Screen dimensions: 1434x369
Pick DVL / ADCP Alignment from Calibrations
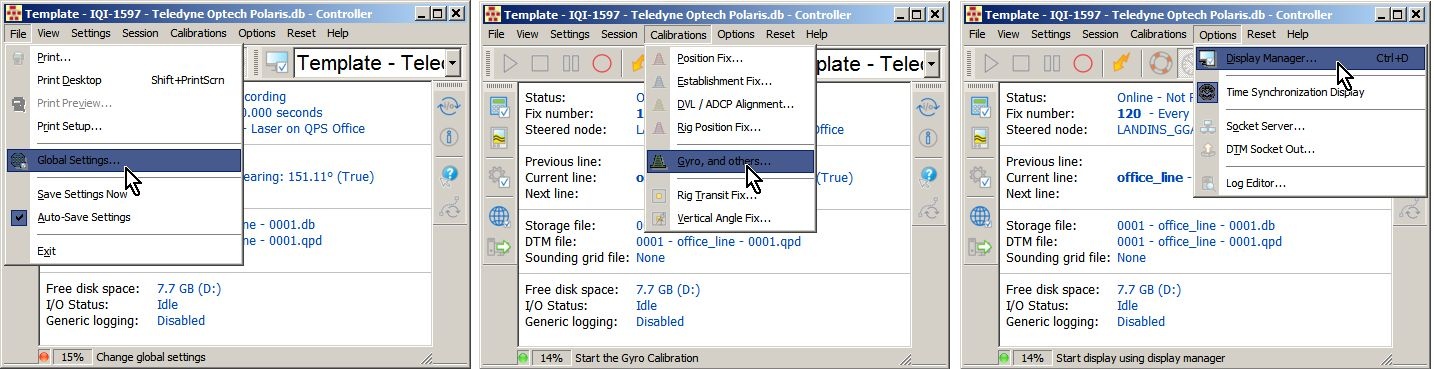pos(735,104)
